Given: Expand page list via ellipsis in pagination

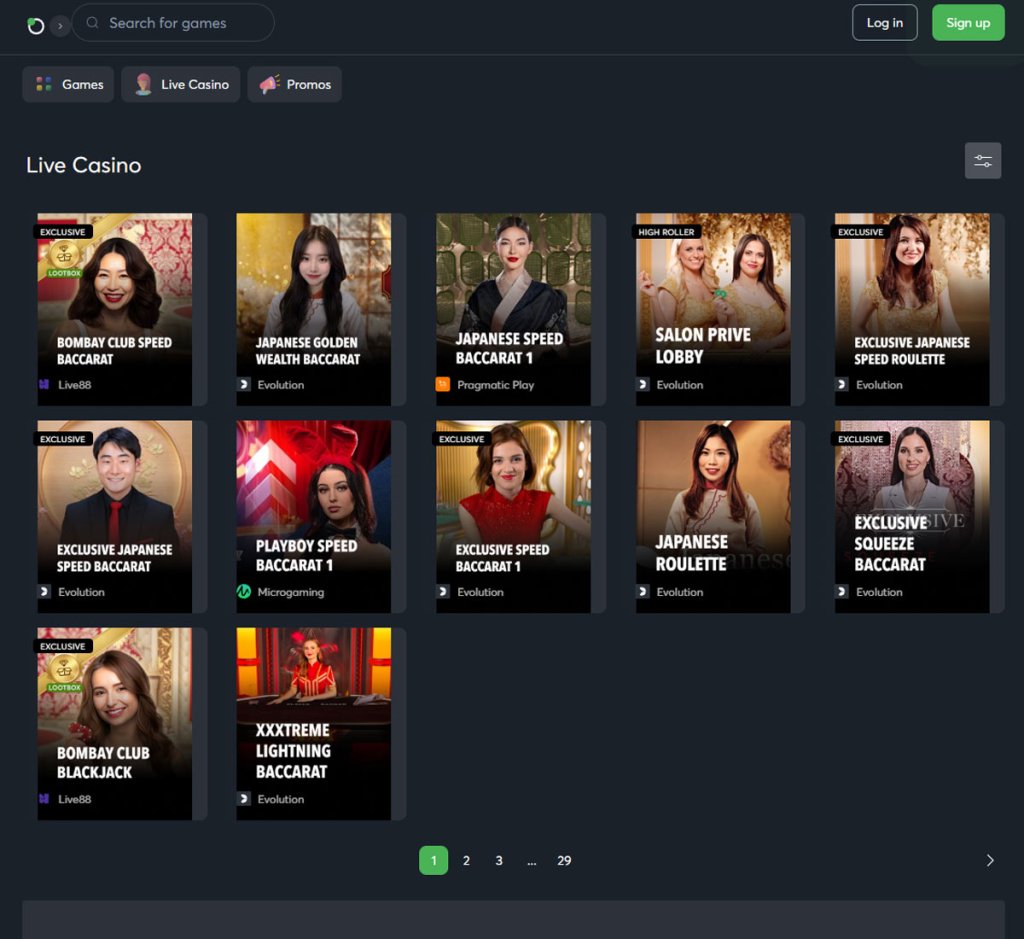Looking at the screenshot, I should click(531, 861).
